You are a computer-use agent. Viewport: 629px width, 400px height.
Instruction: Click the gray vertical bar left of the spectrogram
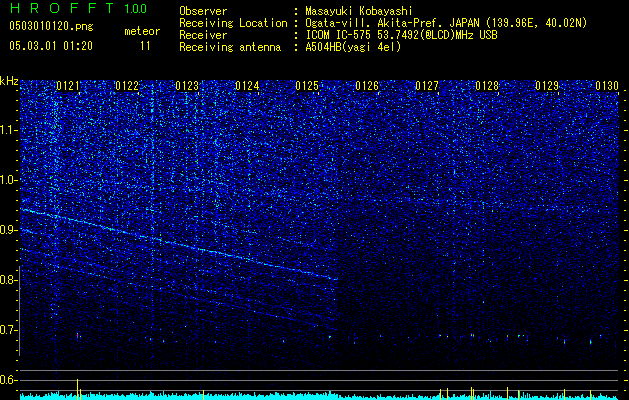(x=19, y=311)
